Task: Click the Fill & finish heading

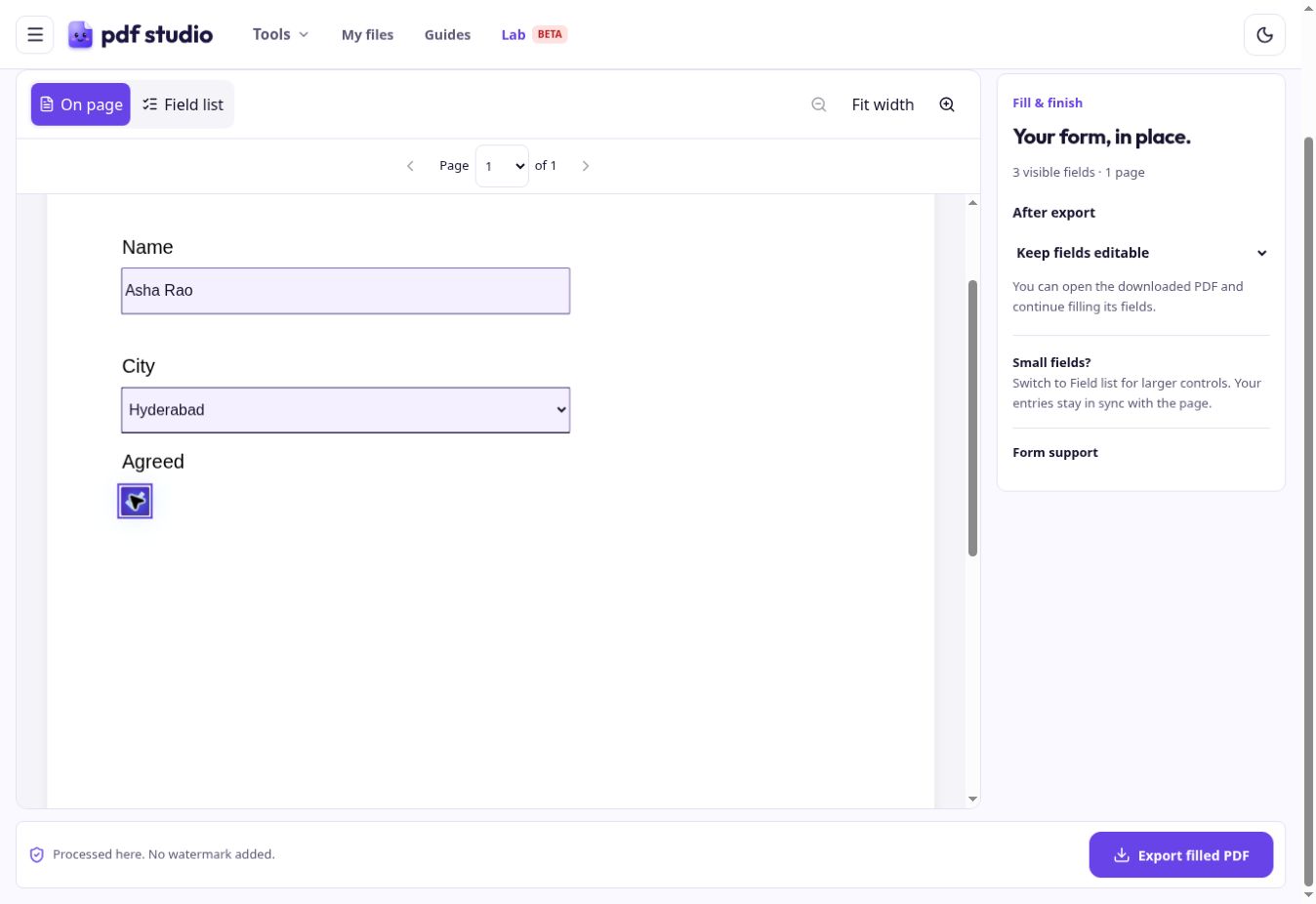Action: coord(1048,103)
